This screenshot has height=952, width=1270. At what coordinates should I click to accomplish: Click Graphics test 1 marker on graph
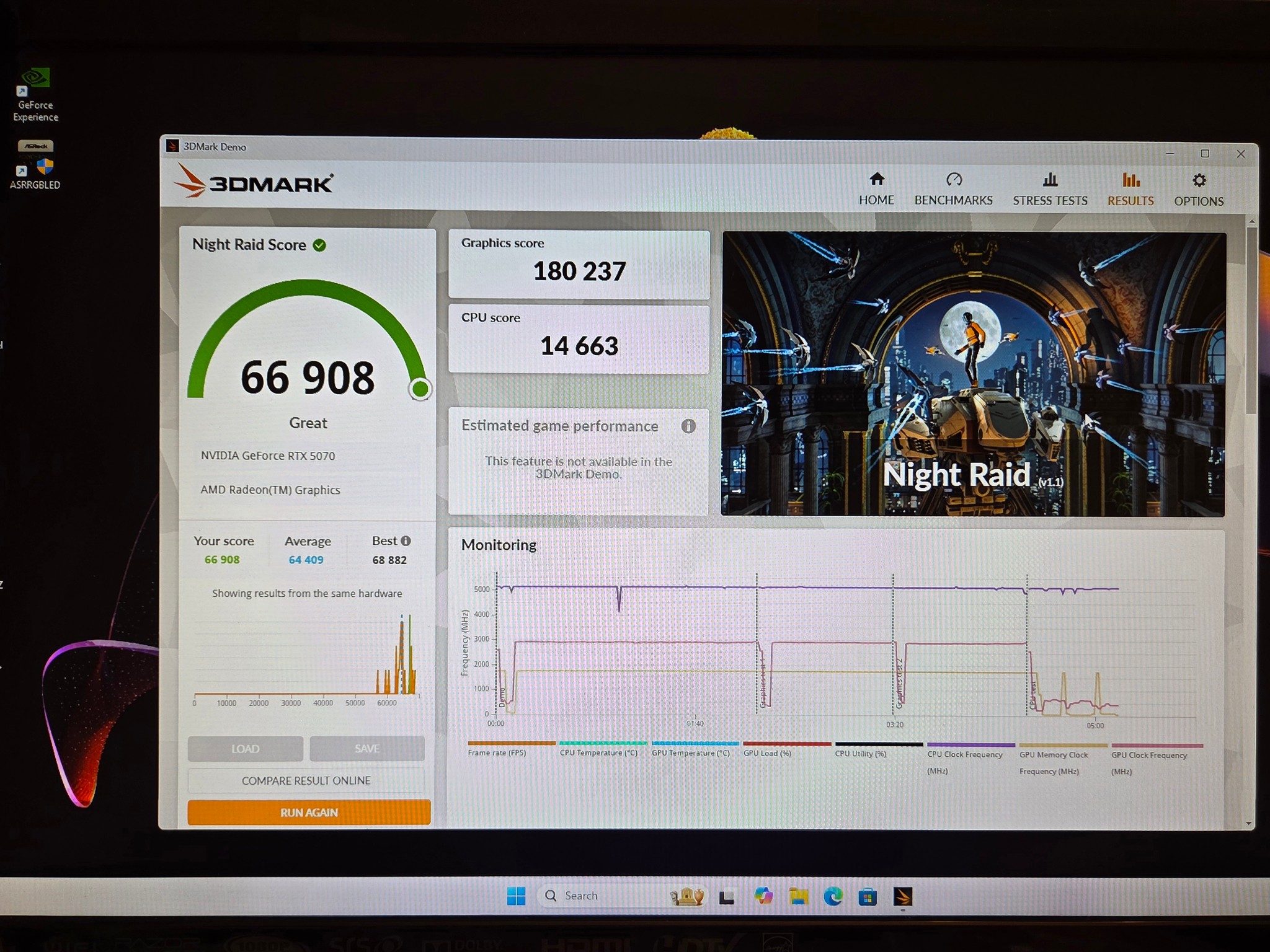click(x=763, y=682)
